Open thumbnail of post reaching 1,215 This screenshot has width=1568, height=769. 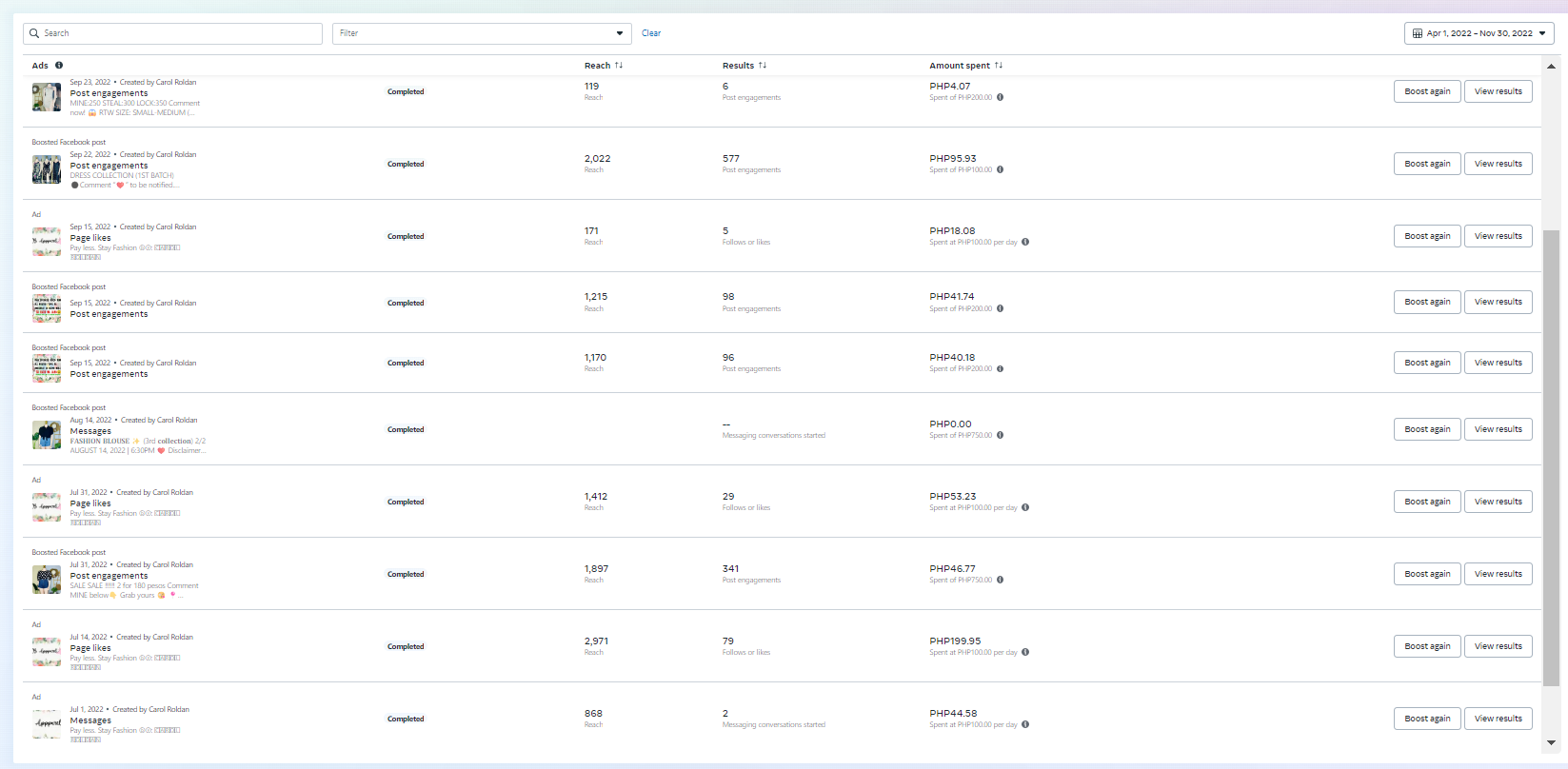[47, 308]
